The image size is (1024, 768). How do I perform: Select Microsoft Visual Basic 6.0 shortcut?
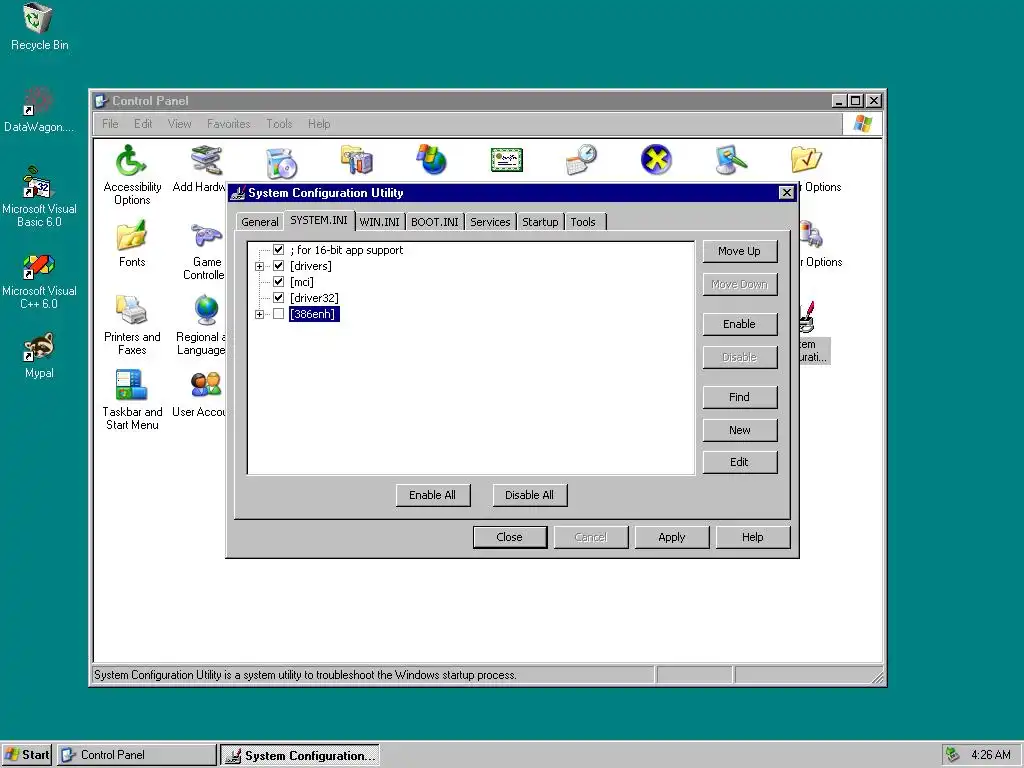pos(39,197)
